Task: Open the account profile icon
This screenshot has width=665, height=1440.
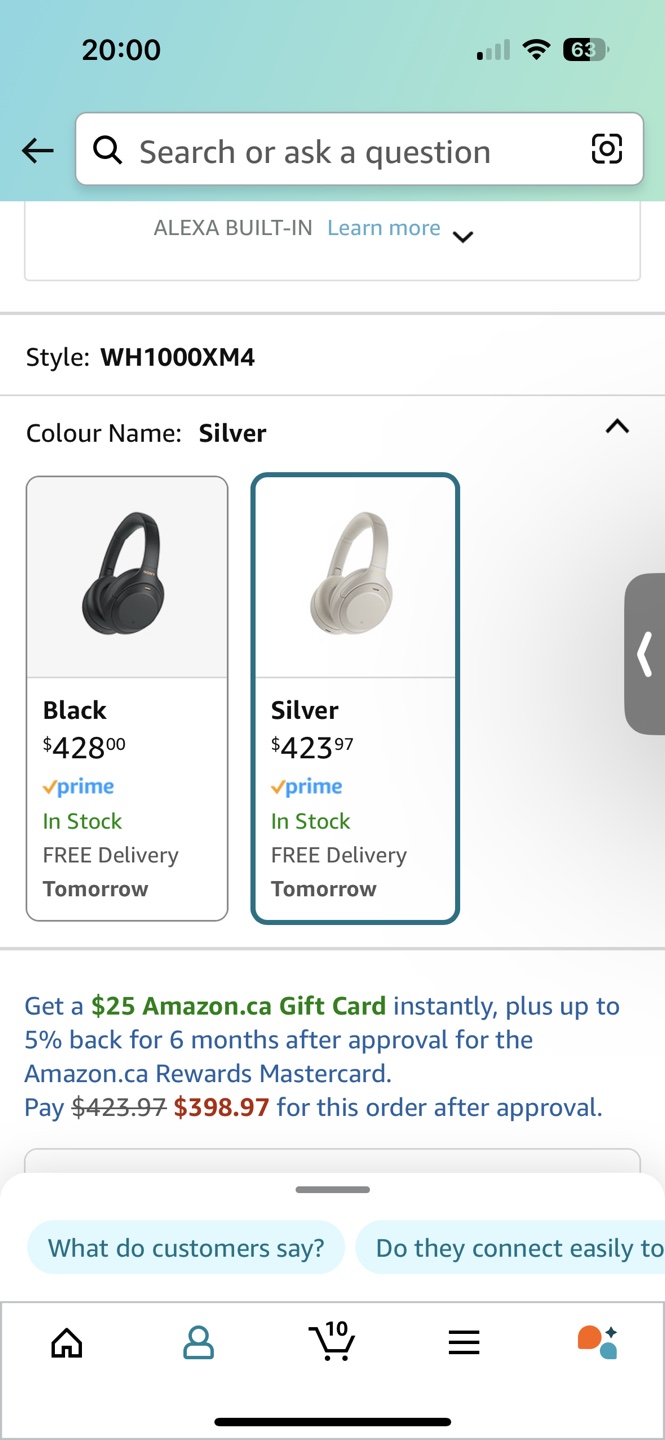Action: (x=199, y=1342)
